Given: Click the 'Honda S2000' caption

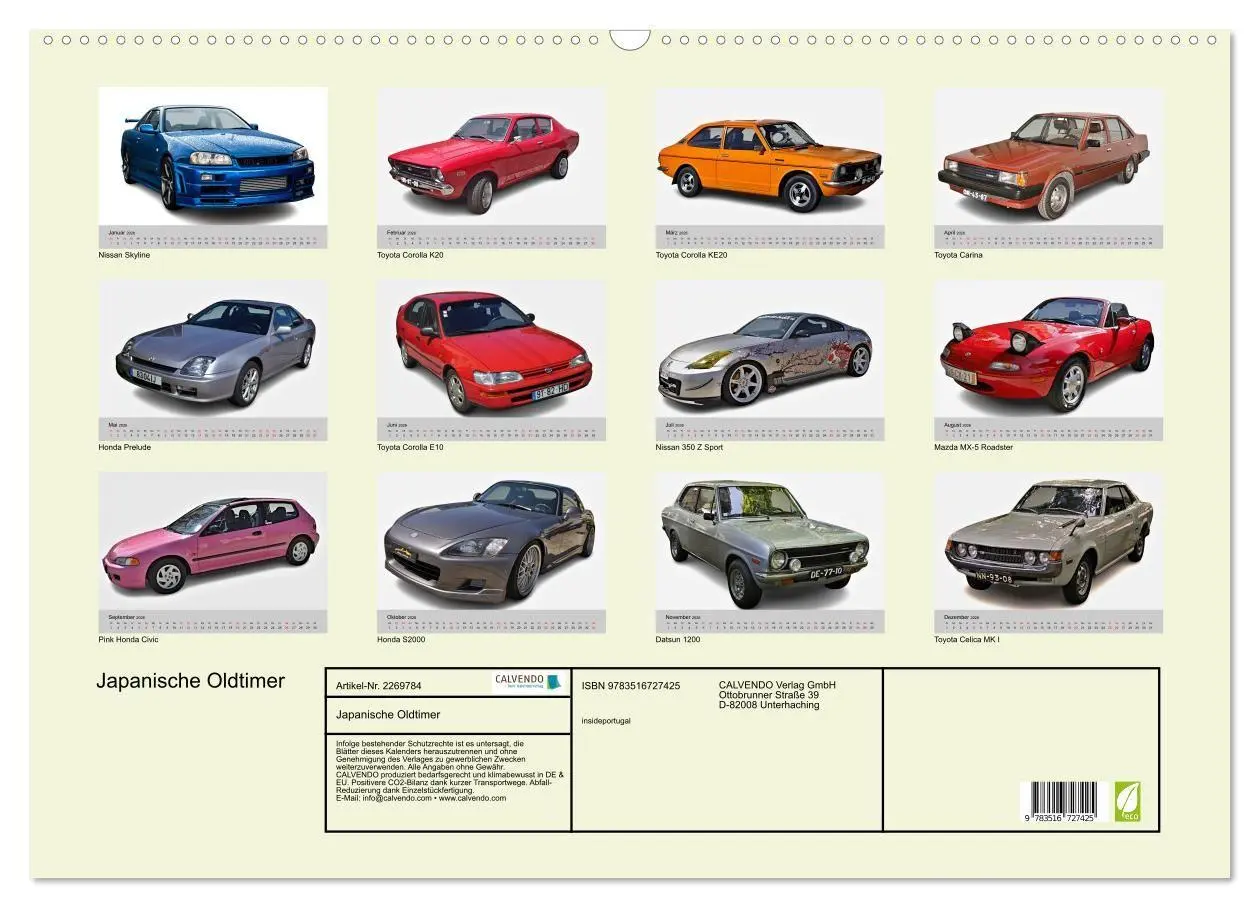Looking at the screenshot, I should 401,639.
